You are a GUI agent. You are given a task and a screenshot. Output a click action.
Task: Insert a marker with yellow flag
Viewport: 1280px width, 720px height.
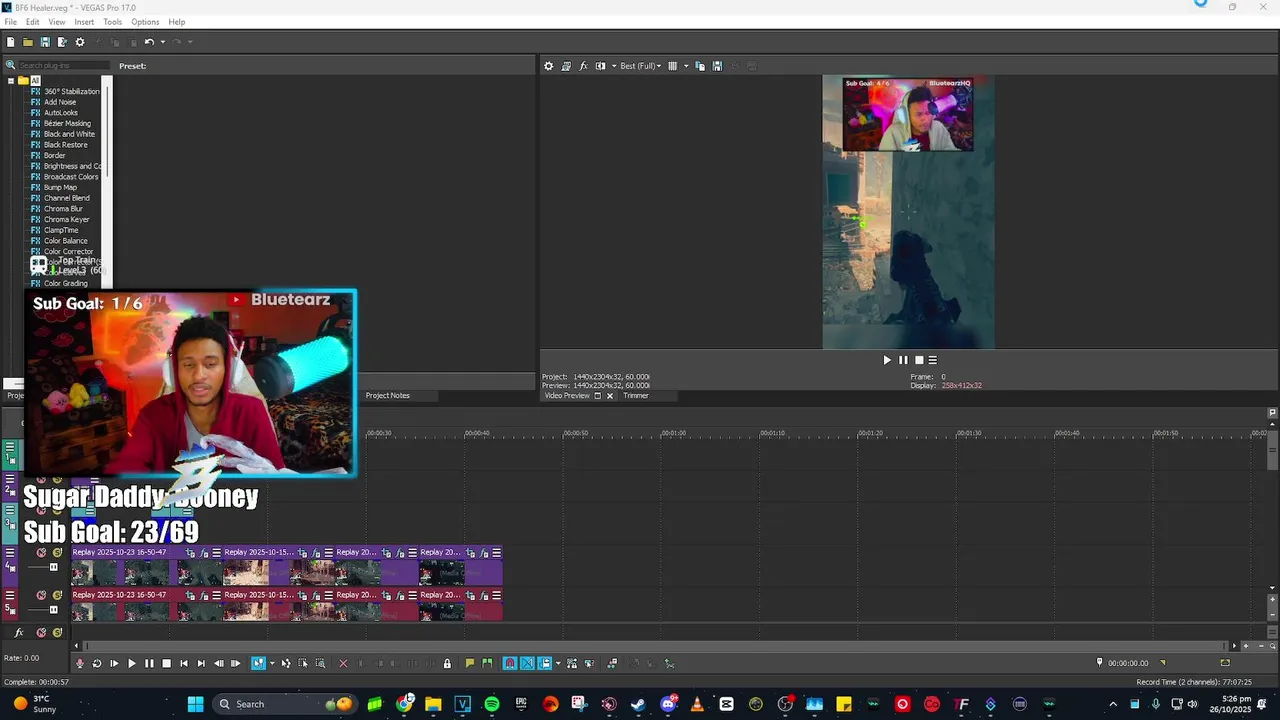tap(469, 663)
